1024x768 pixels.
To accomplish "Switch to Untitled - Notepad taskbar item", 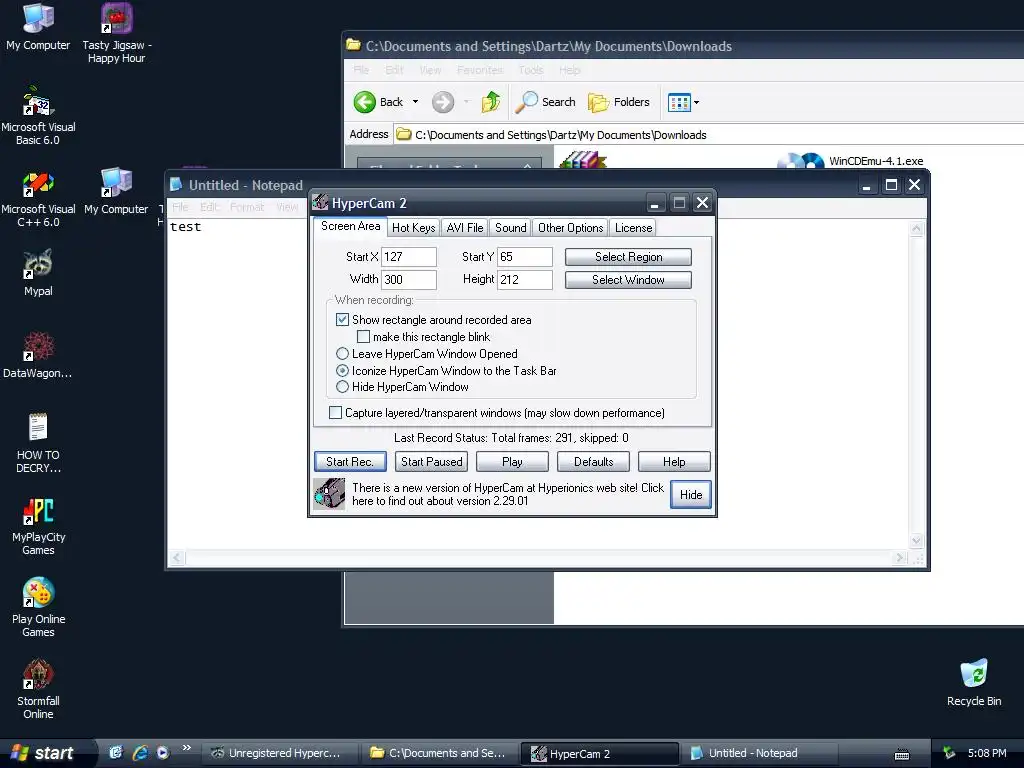I will [x=760, y=753].
